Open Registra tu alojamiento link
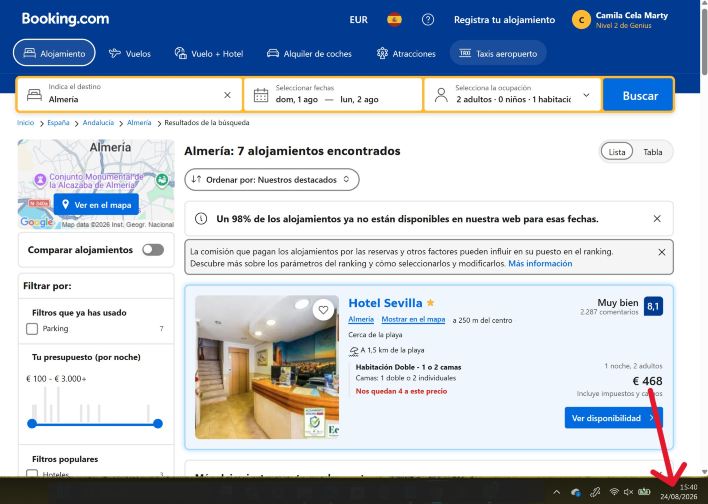The width and height of the screenshot is (708, 504). coord(504,20)
